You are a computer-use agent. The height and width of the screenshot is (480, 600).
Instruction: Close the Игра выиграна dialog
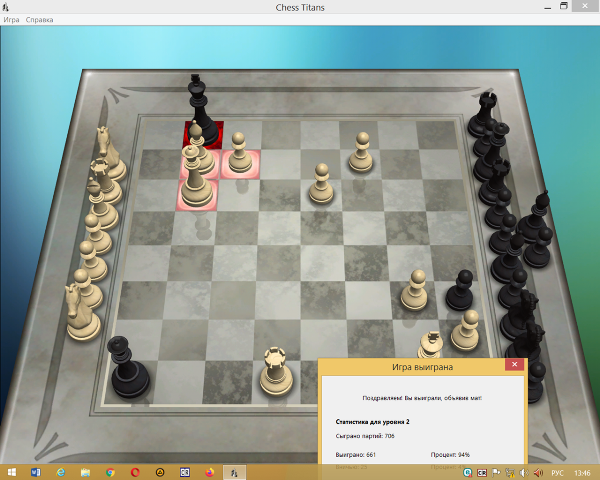pyautogui.click(x=514, y=366)
